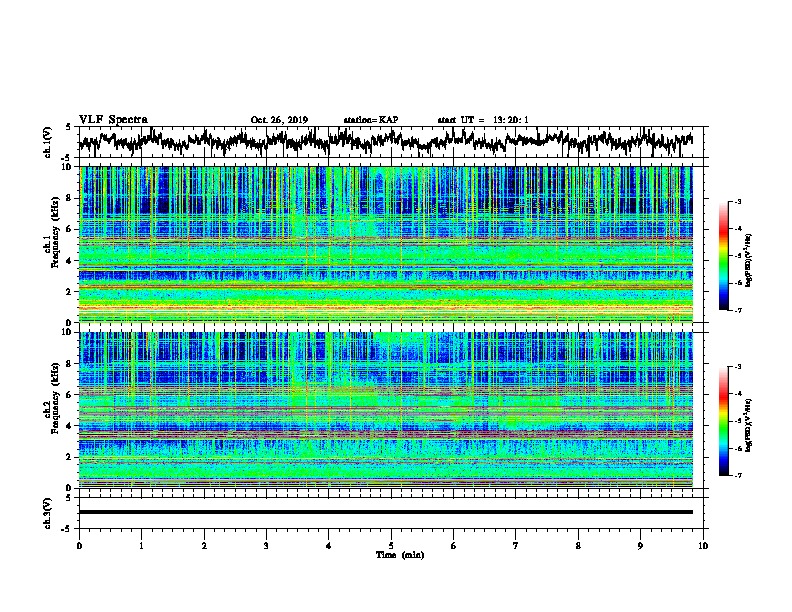Click time axis tick label '0'

click(x=79, y=546)
